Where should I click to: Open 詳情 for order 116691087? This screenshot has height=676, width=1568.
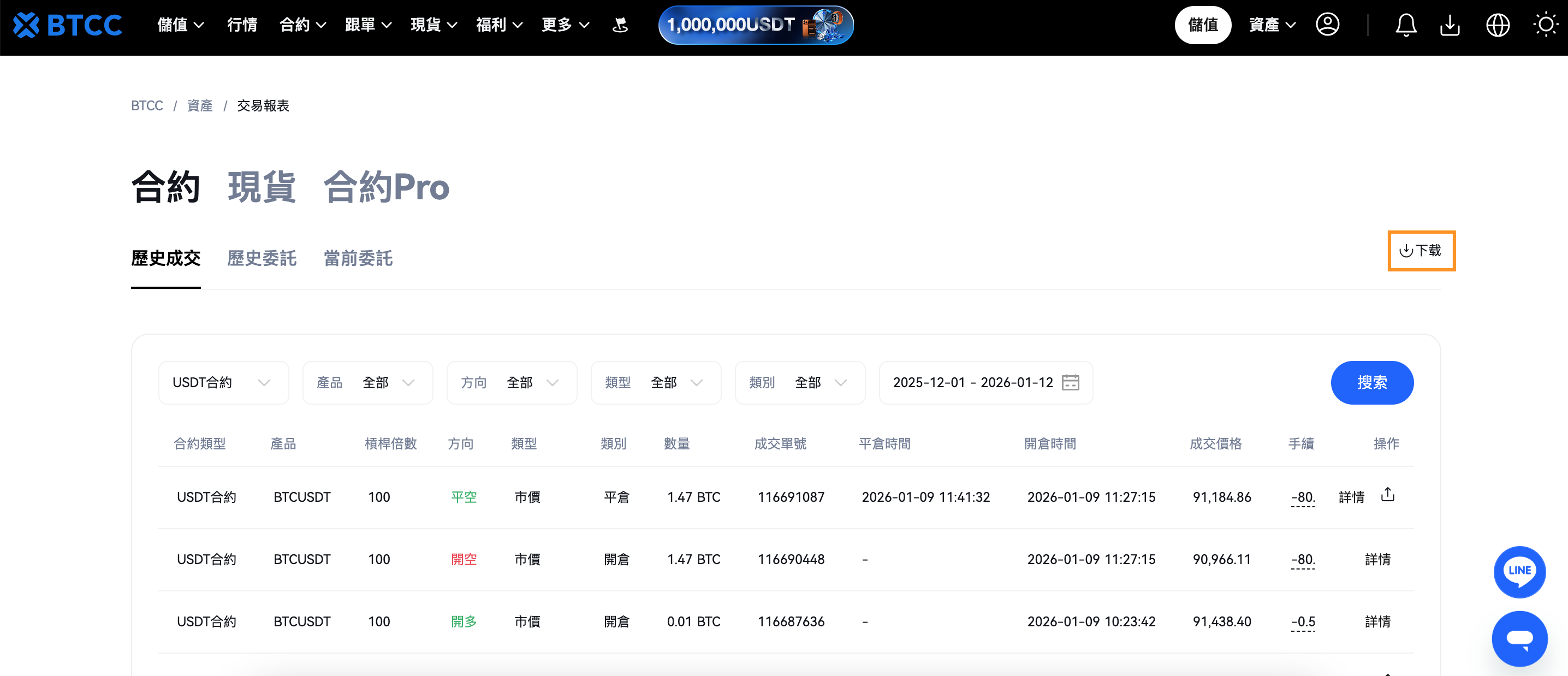click(x=1351, y=497)
